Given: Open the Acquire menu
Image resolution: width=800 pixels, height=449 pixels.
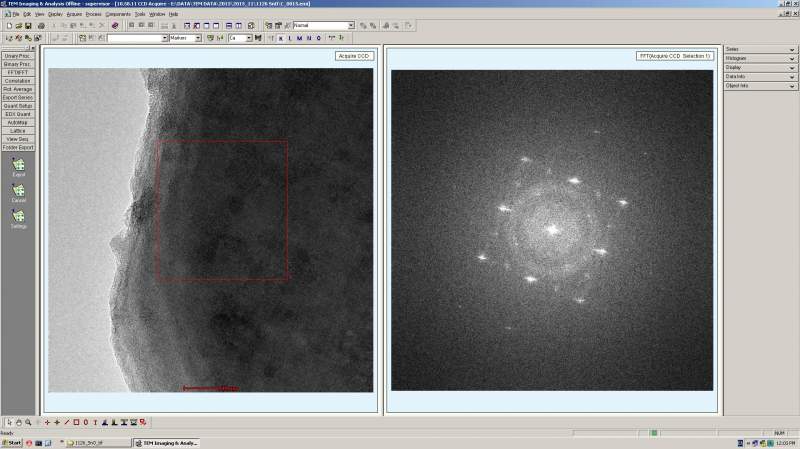Looking at the screenshot, I should point(74,14).
